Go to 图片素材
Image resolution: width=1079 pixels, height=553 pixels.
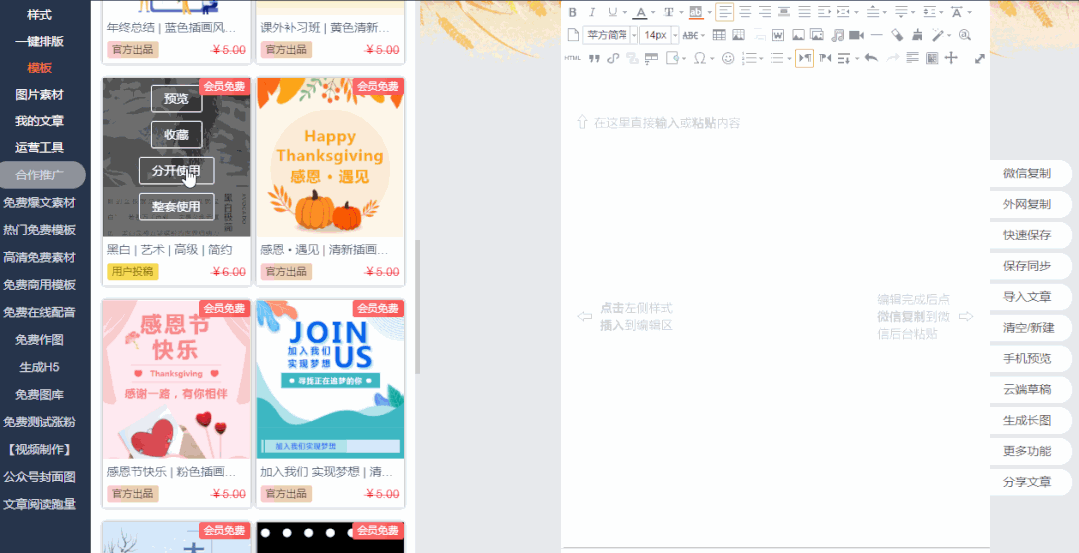tap(39, 94)
